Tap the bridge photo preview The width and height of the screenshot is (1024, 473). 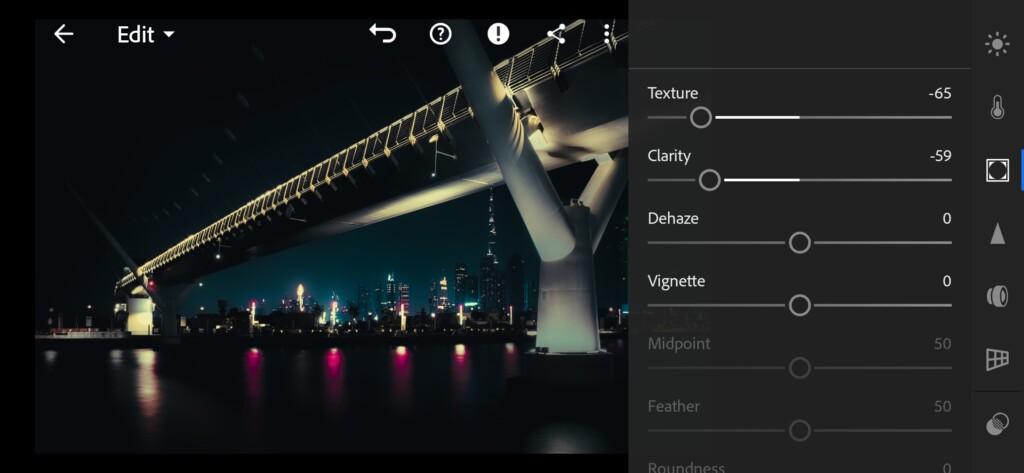click(331, 236)
